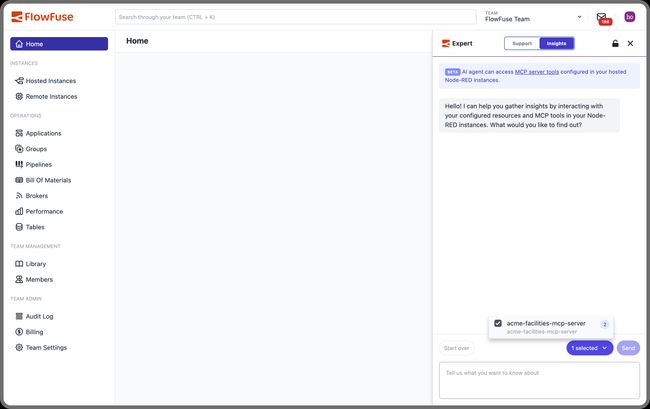Close the Expert panel
This screenshot has height=409, width=650.
[631, 44]
